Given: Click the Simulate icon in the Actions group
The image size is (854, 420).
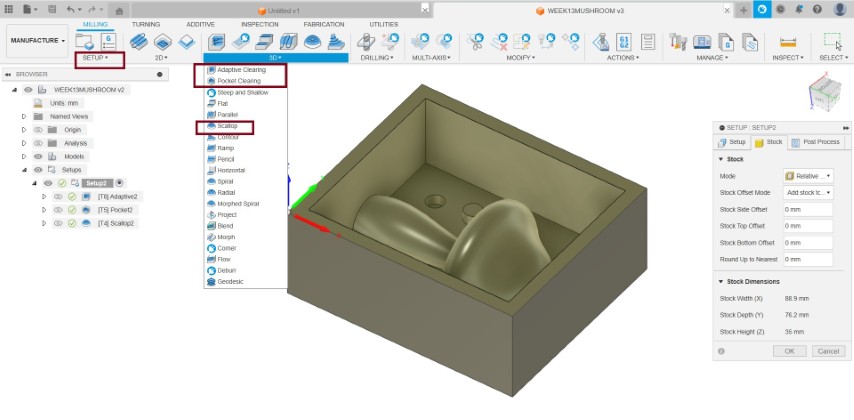Looking at the screenshot, I should coord(600,41).
